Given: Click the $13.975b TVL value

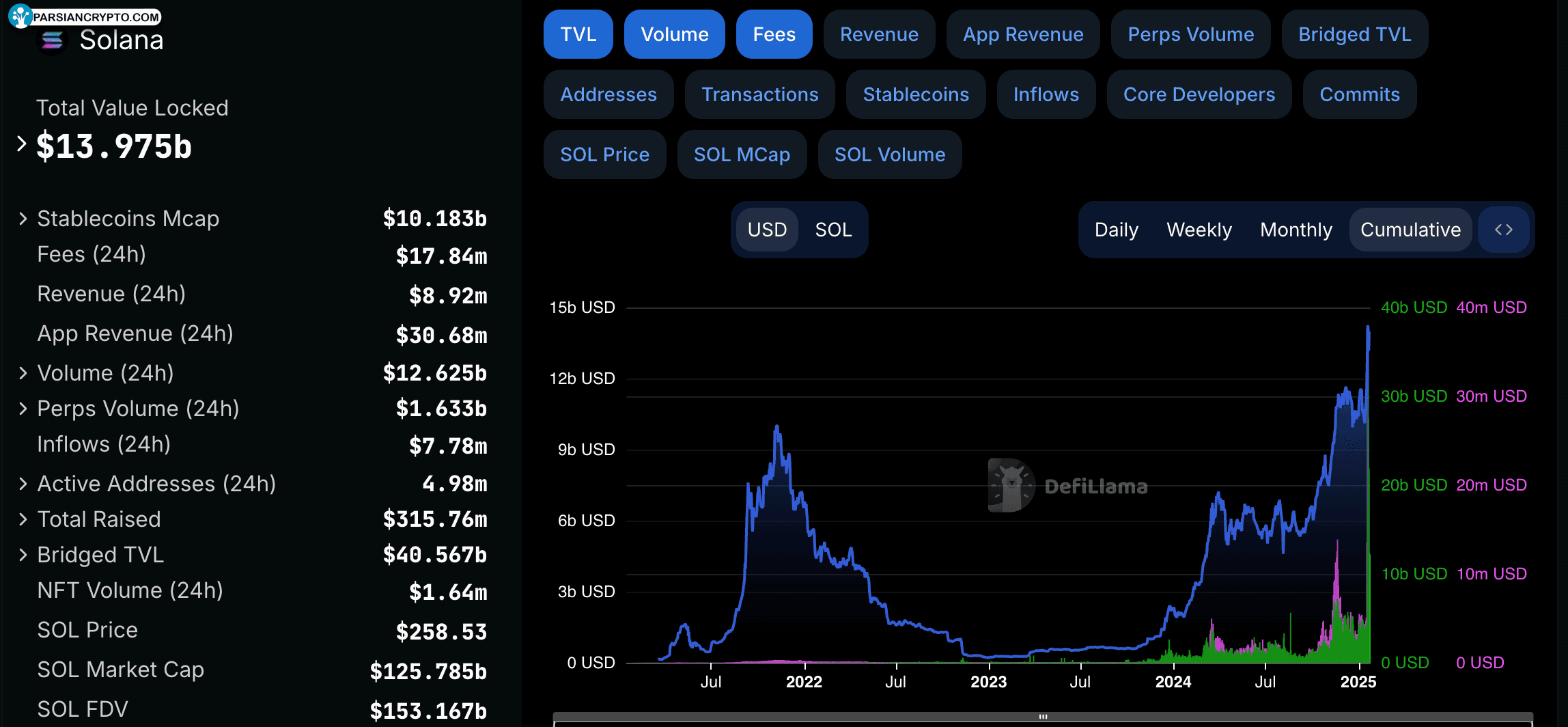Looking at the screenshot, I should pos(114,146).
